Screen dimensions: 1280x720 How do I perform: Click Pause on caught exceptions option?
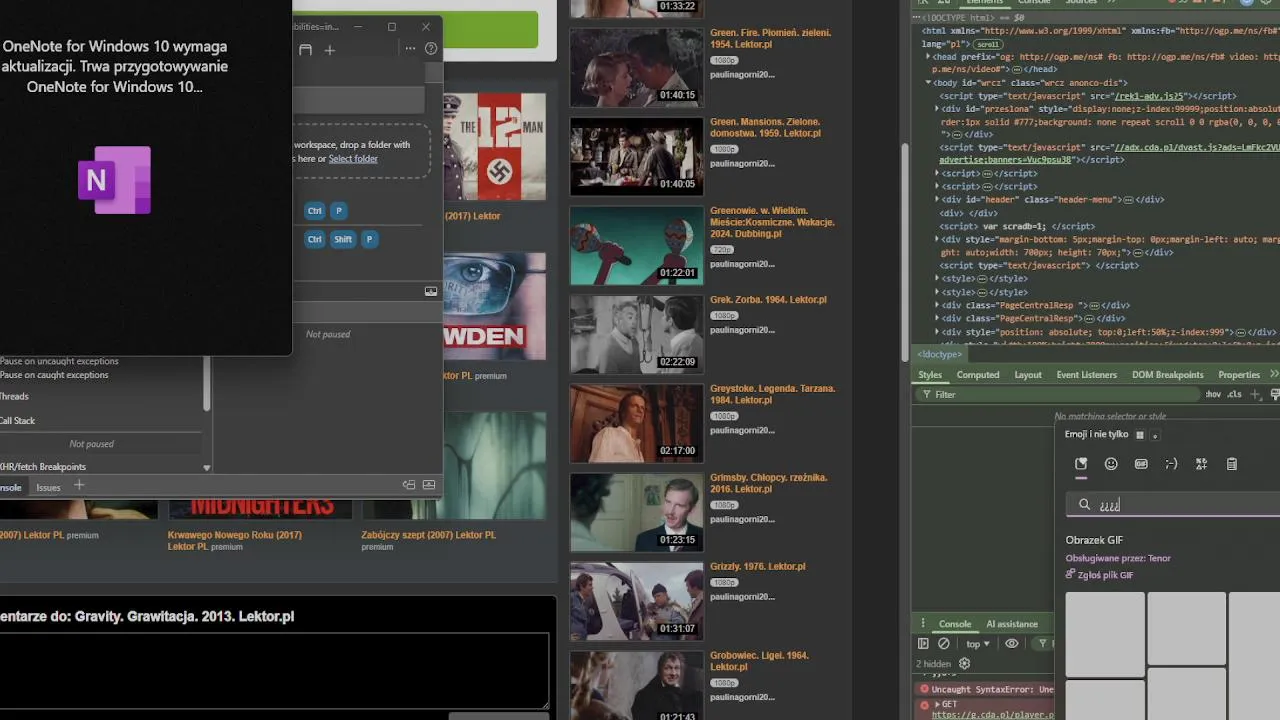click(54, 375)
